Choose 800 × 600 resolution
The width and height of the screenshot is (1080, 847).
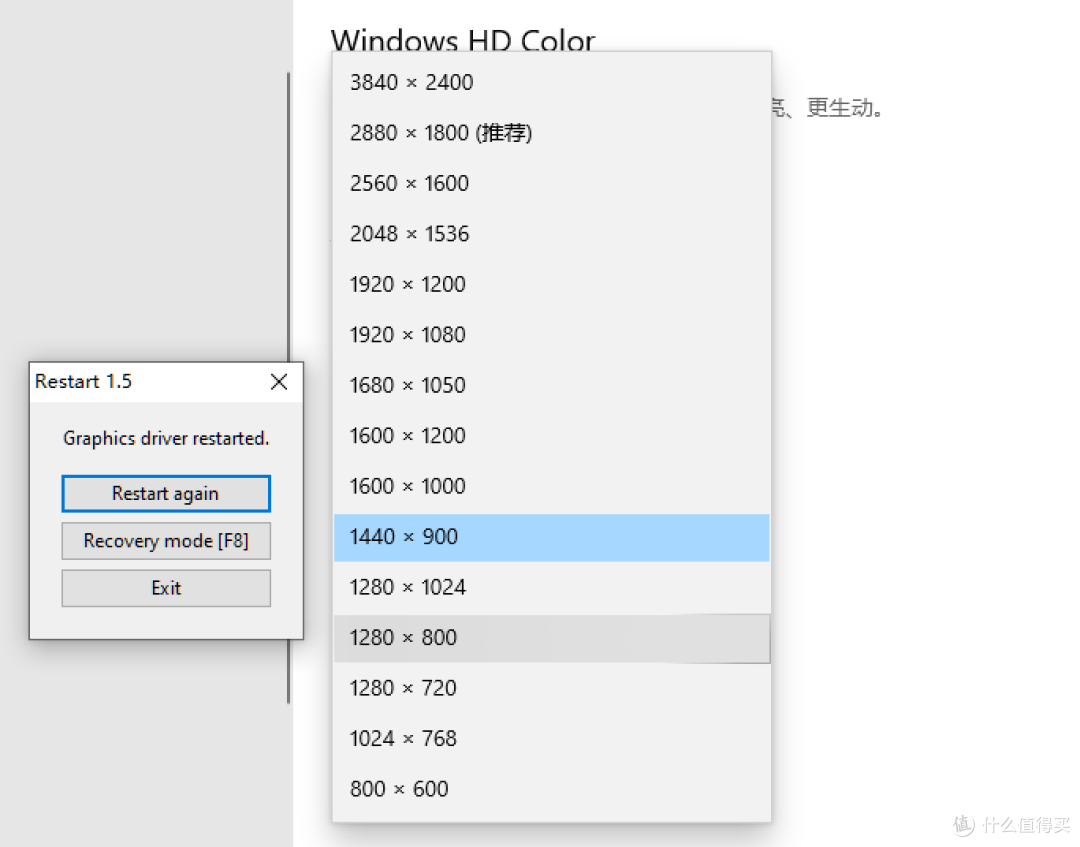(551, 789)
